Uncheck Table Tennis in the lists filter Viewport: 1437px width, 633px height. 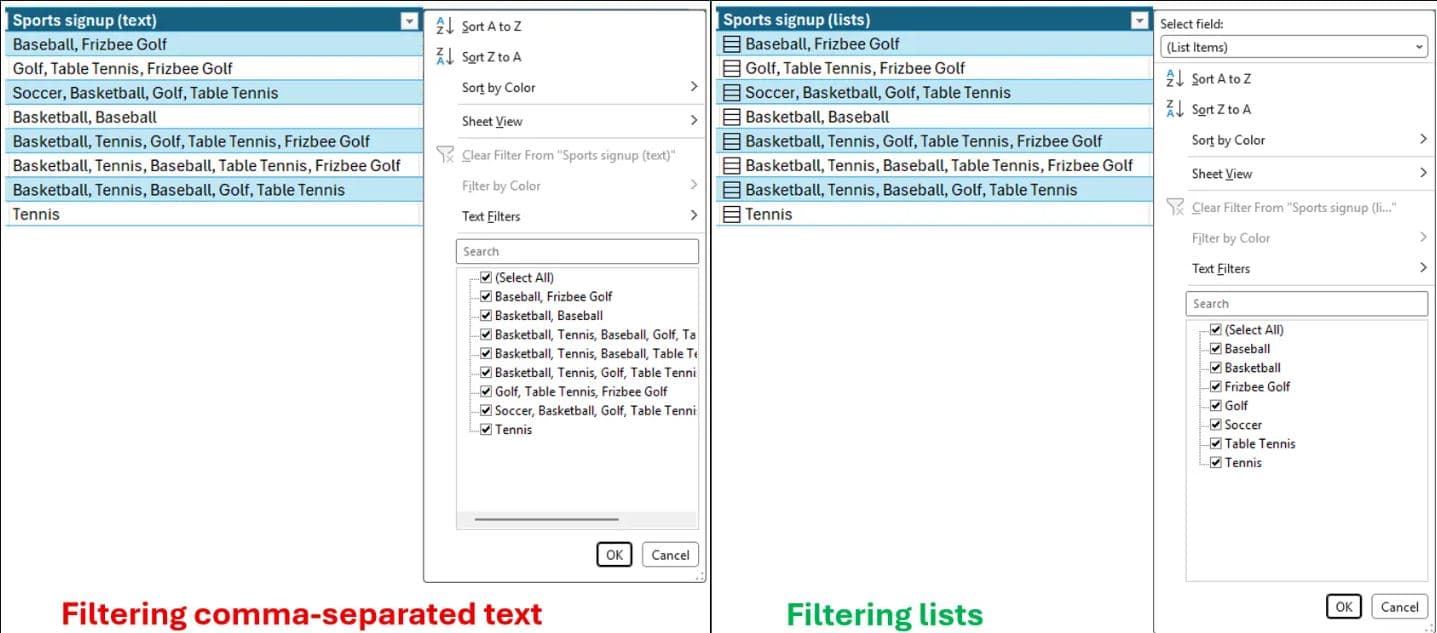tap(1216, 443)
